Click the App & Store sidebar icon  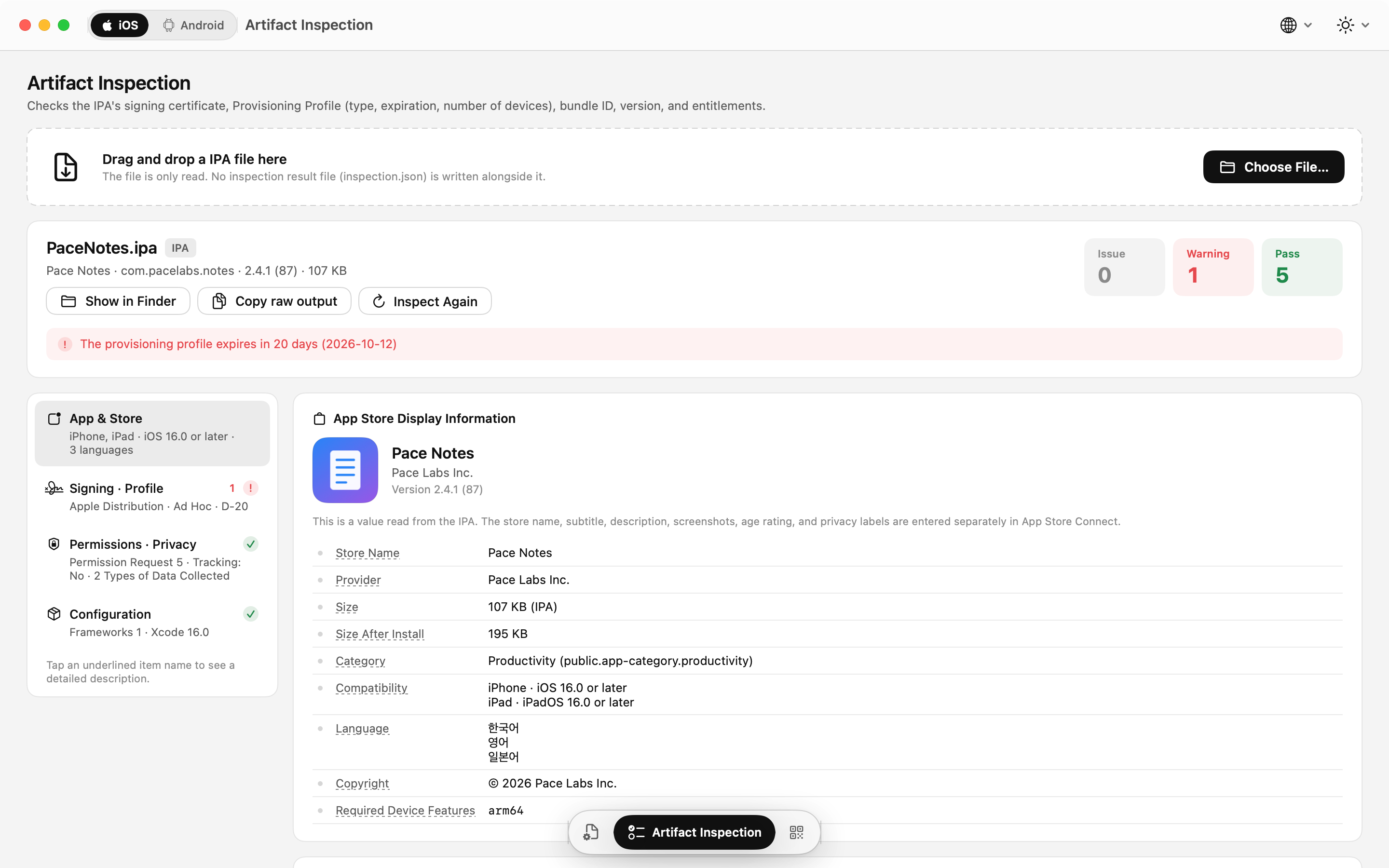click(54, 419)
